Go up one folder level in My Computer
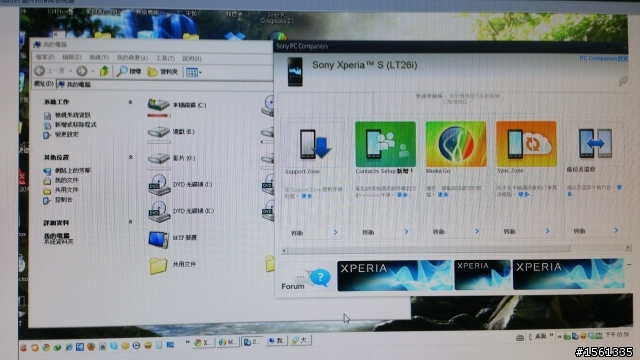The height and width of the screenshot is (360, 640). click(x=104, y=71)
